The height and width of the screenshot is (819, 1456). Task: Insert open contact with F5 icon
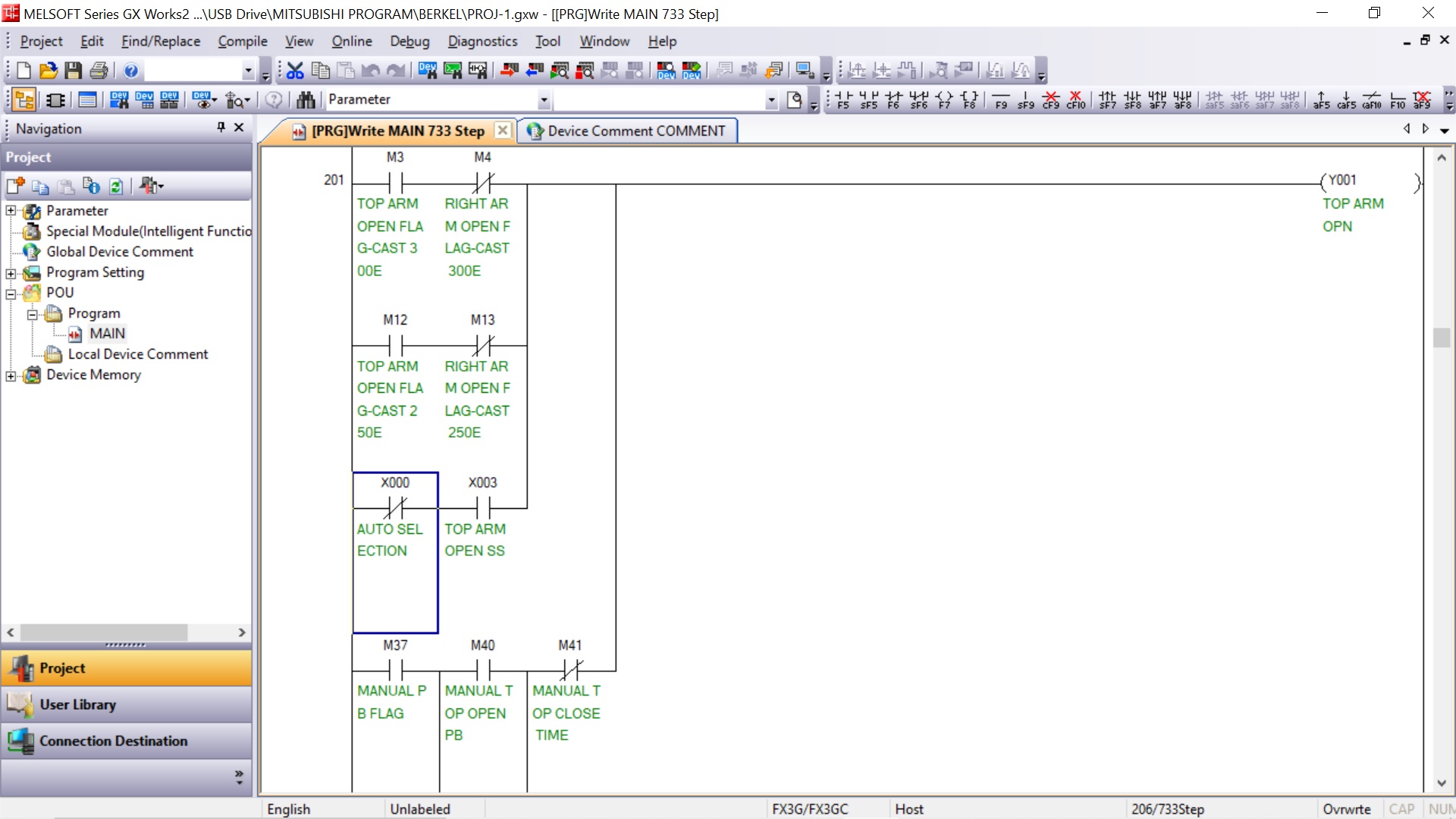pos(843,99)
